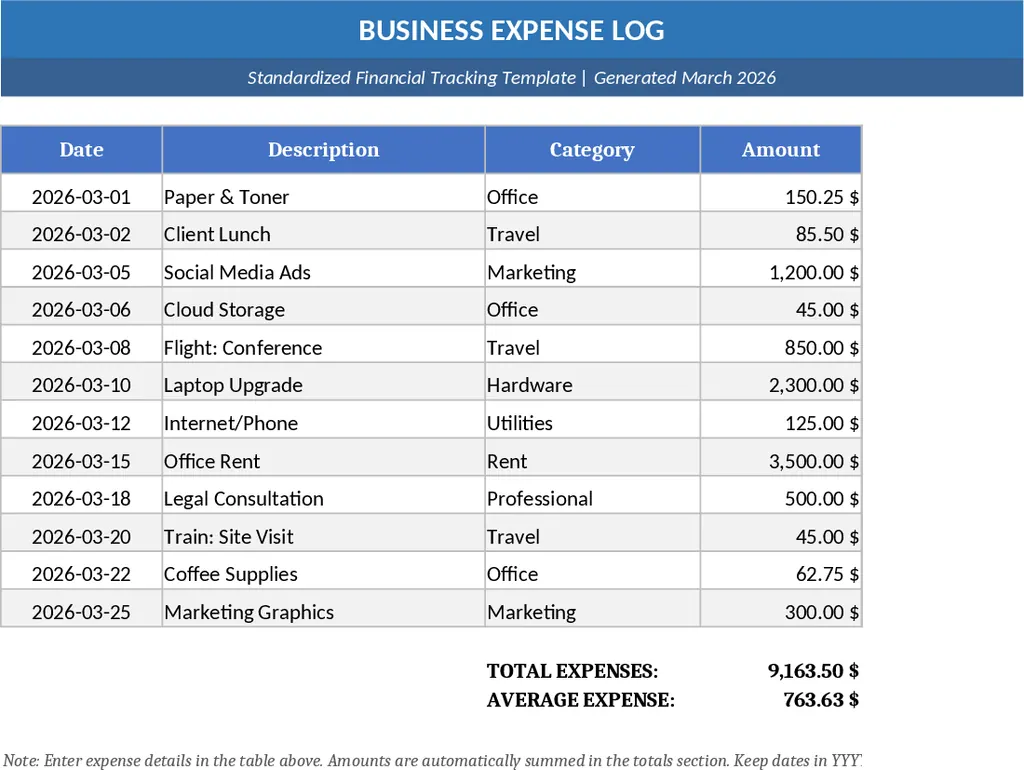1024x770 pixels.
Task: Click the Legal Consultation description cell
Action: coord(243,498)
